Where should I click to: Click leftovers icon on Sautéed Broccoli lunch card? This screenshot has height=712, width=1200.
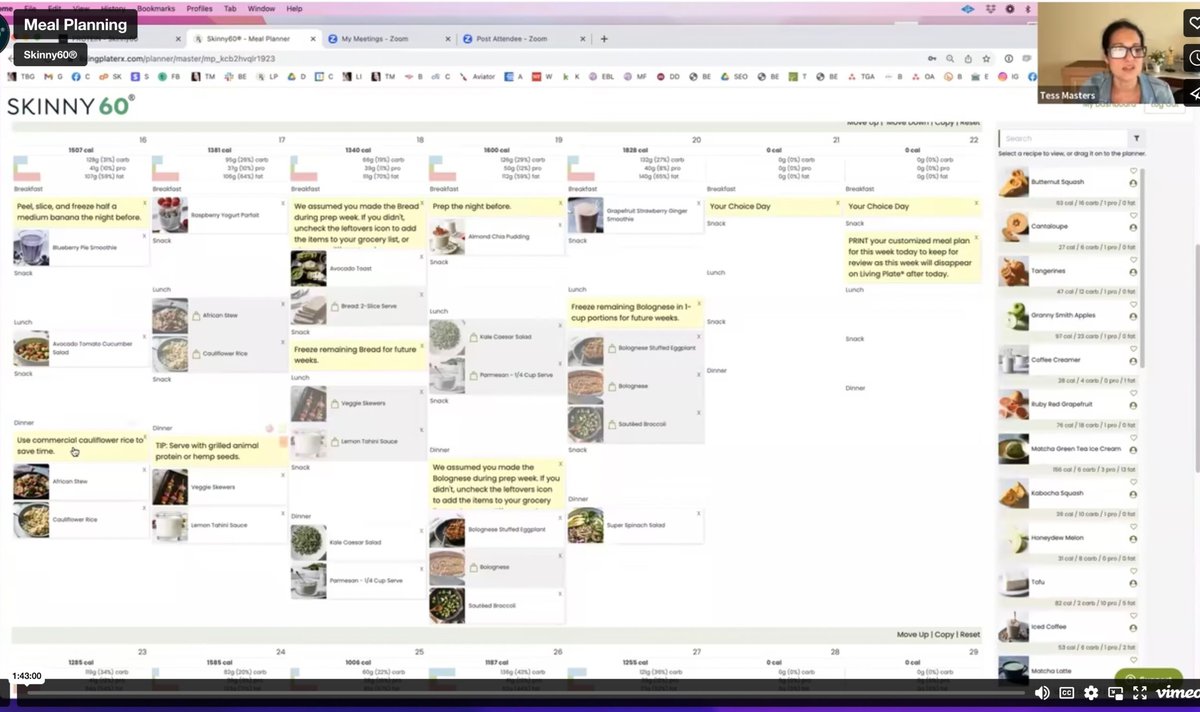[x=612, y=424]
